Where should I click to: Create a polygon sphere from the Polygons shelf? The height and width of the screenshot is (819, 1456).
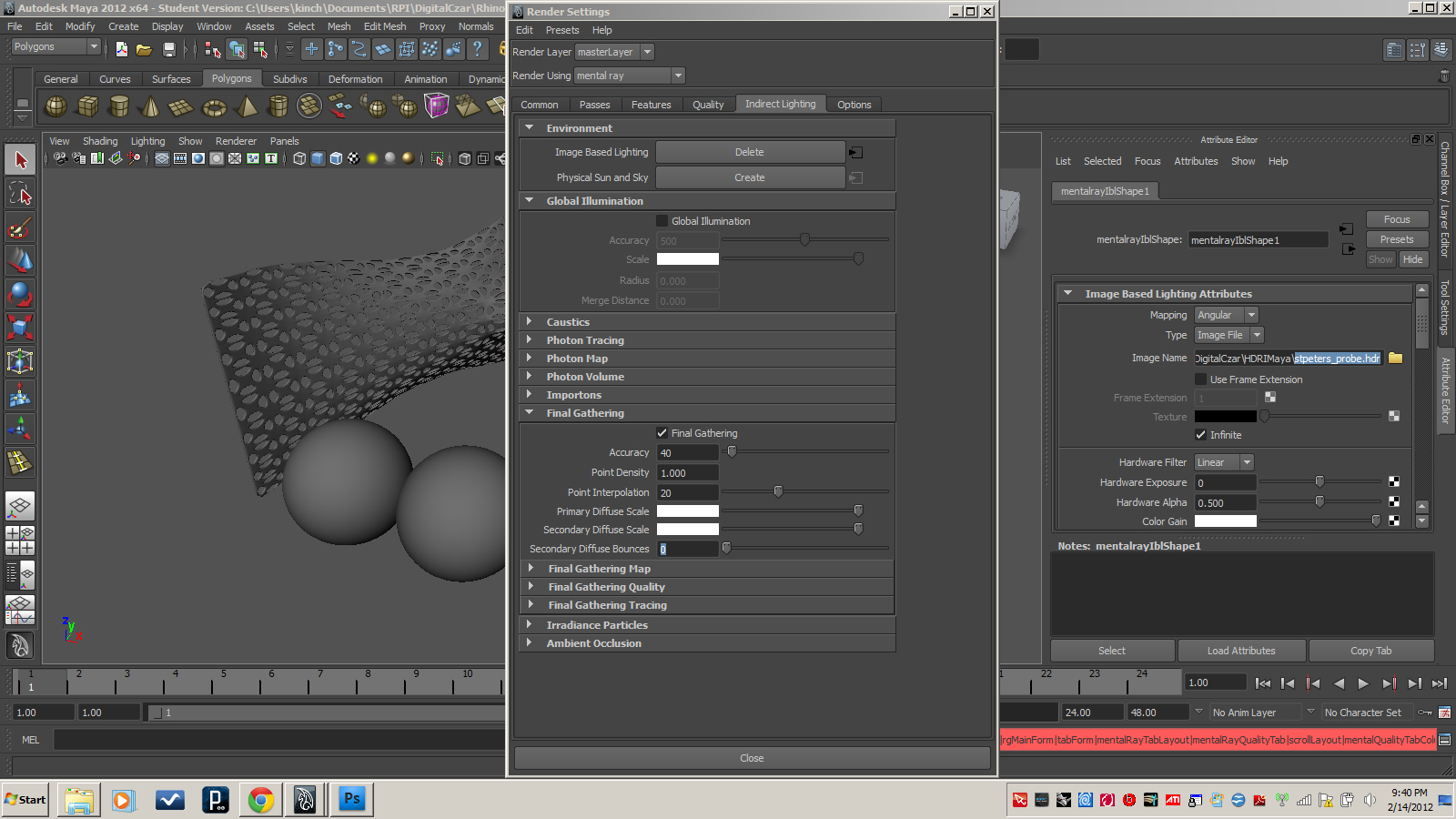pos(56,106)
